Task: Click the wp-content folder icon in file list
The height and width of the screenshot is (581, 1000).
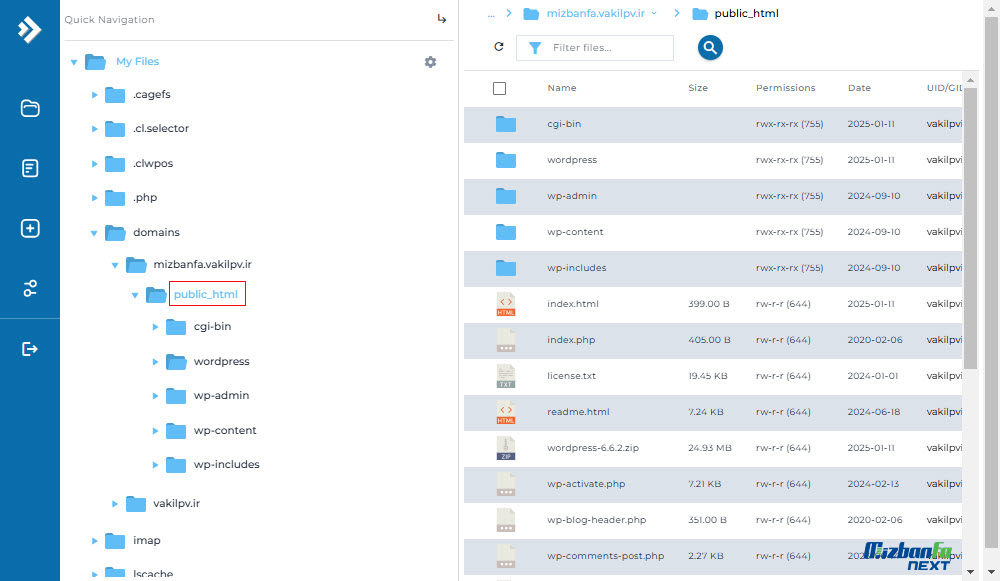Action: 506,232
